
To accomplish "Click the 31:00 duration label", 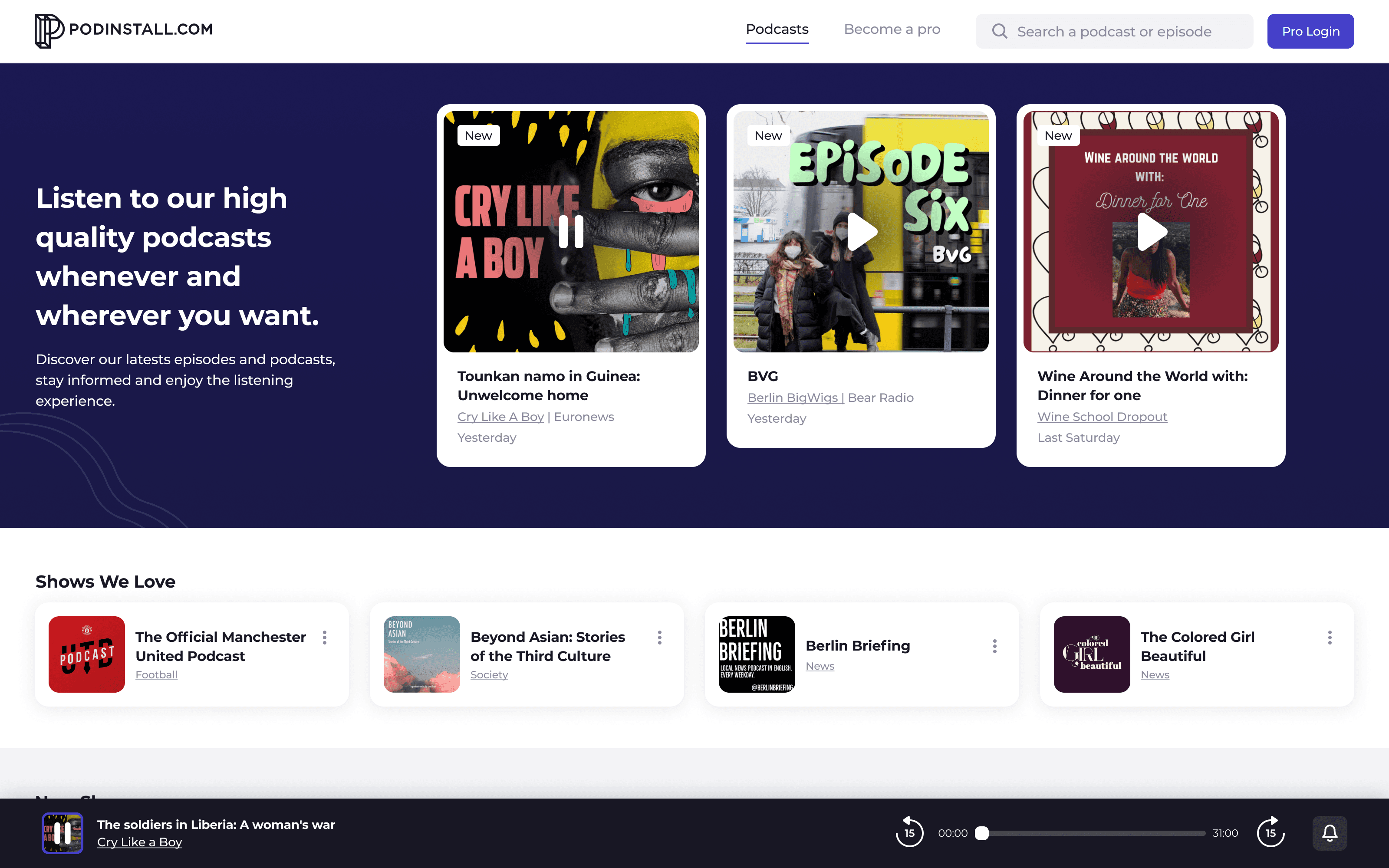I will coord(1225,833).
